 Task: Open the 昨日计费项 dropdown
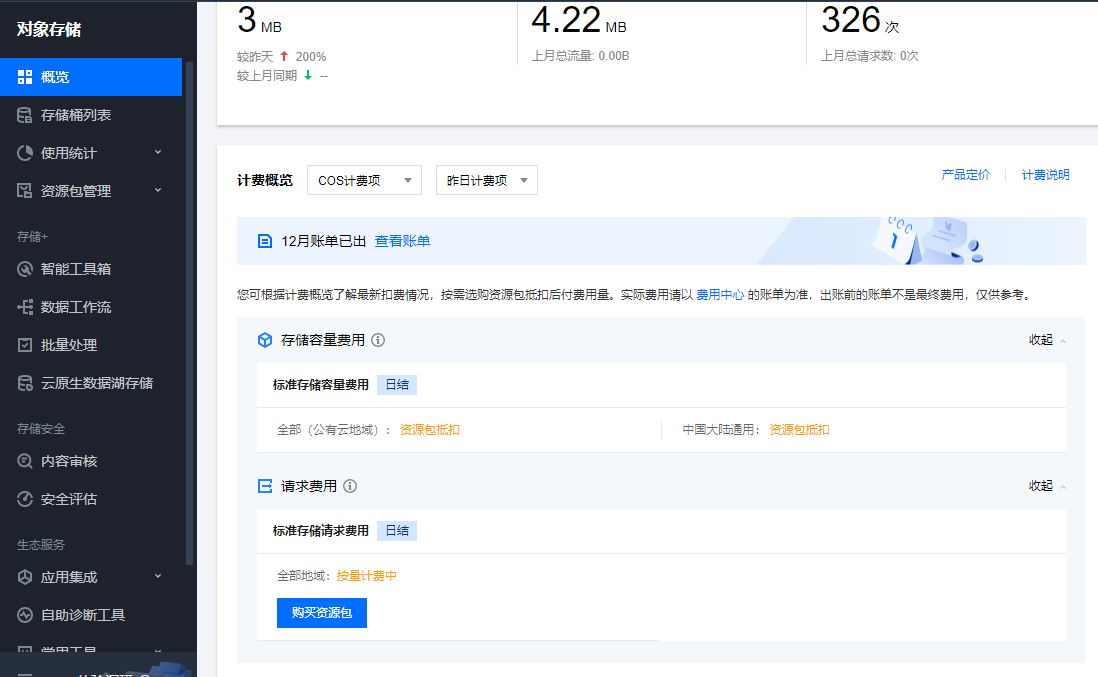pos(486,180)
